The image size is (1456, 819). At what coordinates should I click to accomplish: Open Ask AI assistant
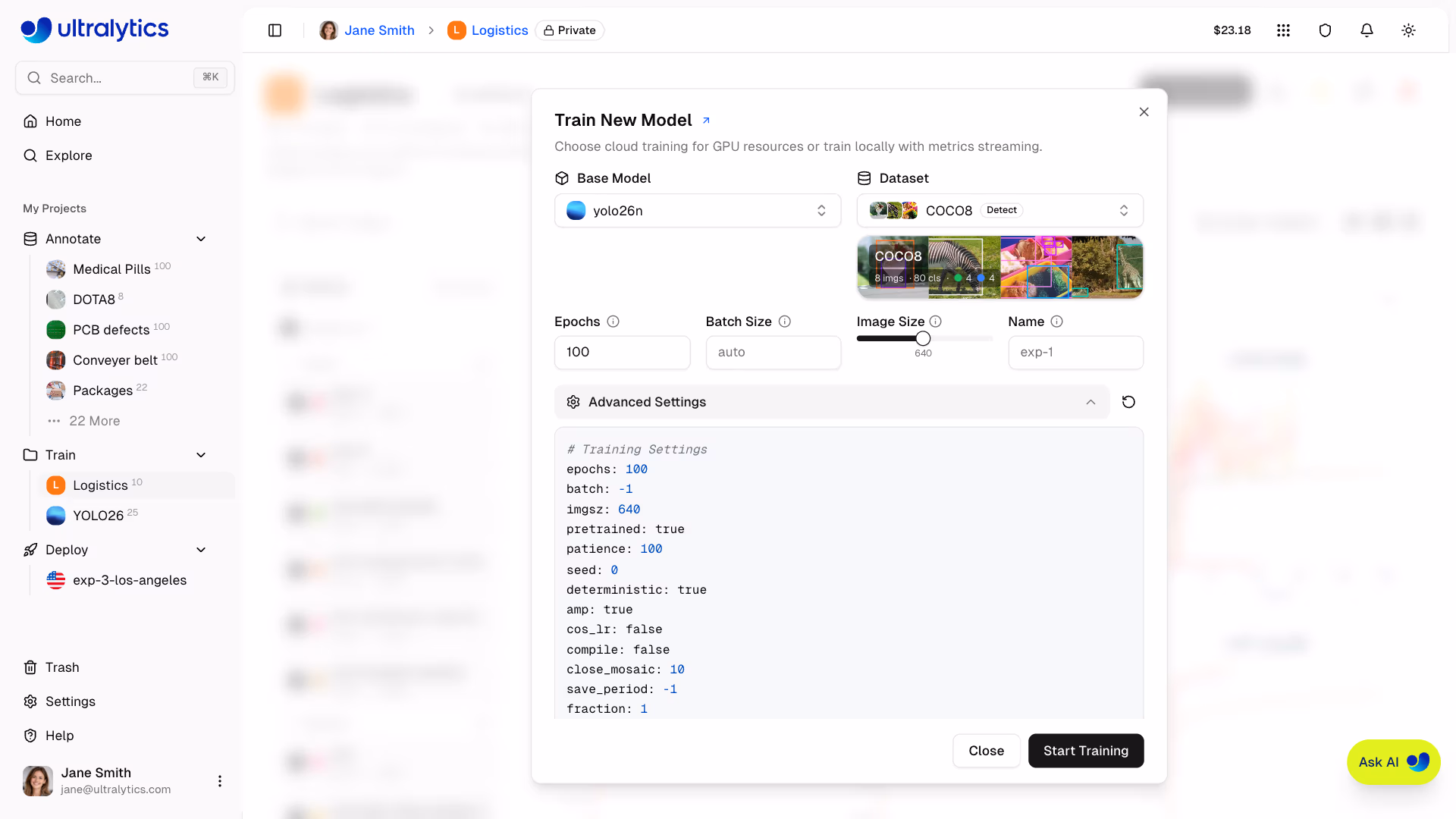(x=1393, y=762)
